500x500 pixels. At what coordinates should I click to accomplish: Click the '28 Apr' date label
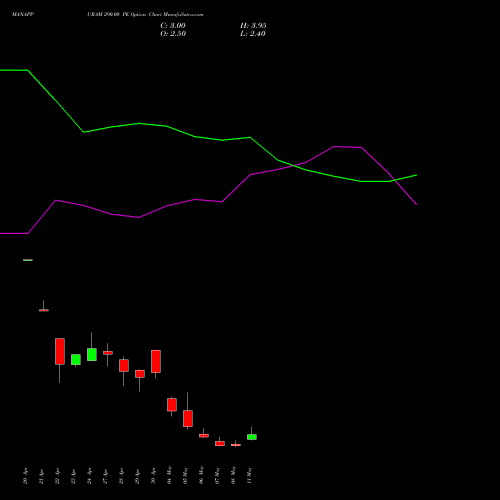[122, 476]
